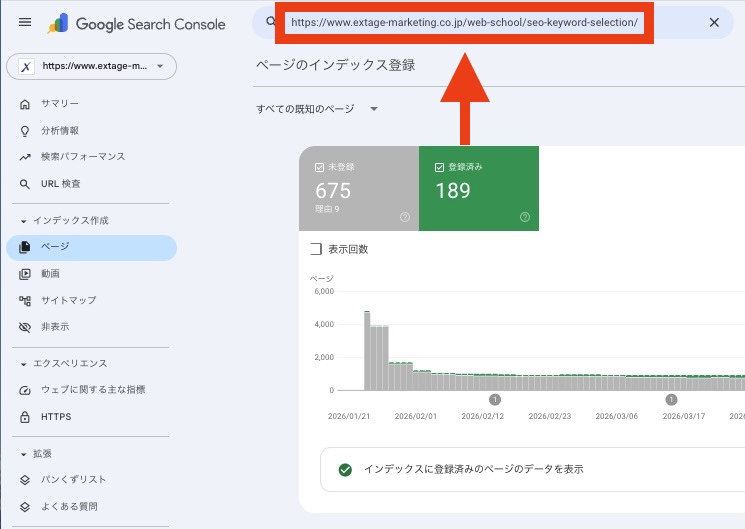The width and height of the screenshot is (745, 529).
Task: Click the 未登録 675 gray card
Action: coord(359,189)
